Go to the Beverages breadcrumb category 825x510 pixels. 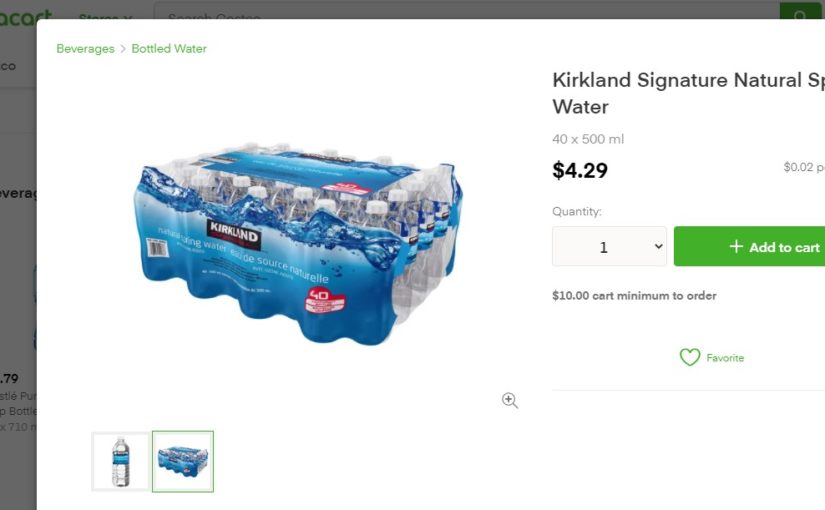point(85,49)
